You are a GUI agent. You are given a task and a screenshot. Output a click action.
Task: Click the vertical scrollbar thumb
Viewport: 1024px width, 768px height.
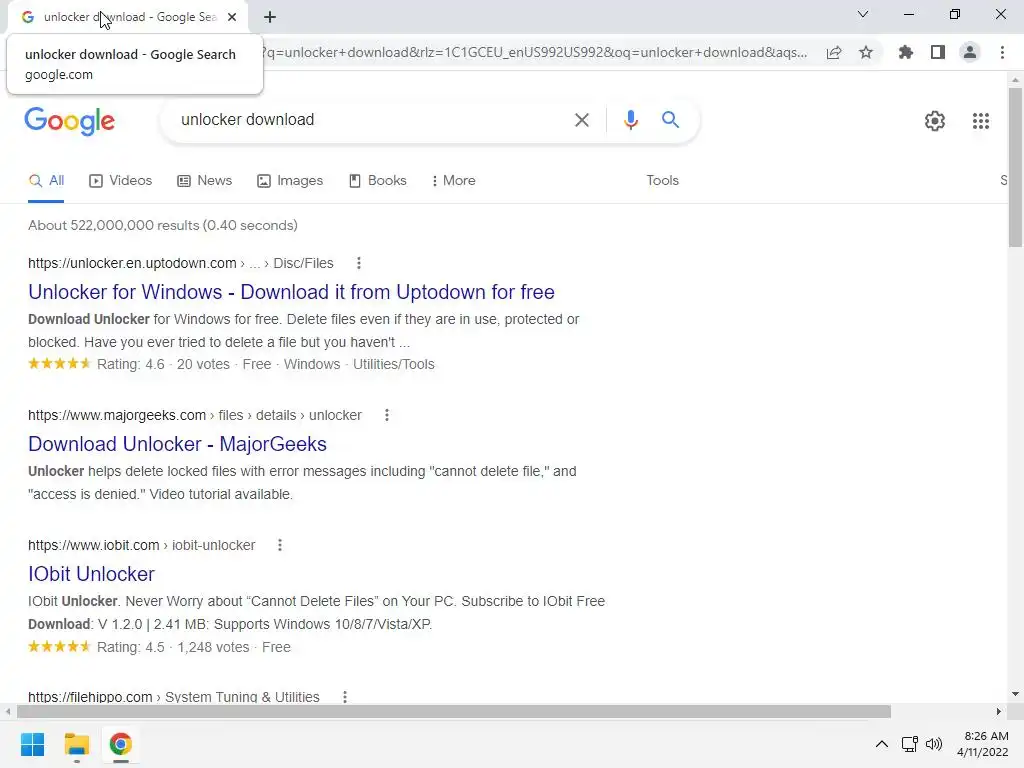[1015, 167]
